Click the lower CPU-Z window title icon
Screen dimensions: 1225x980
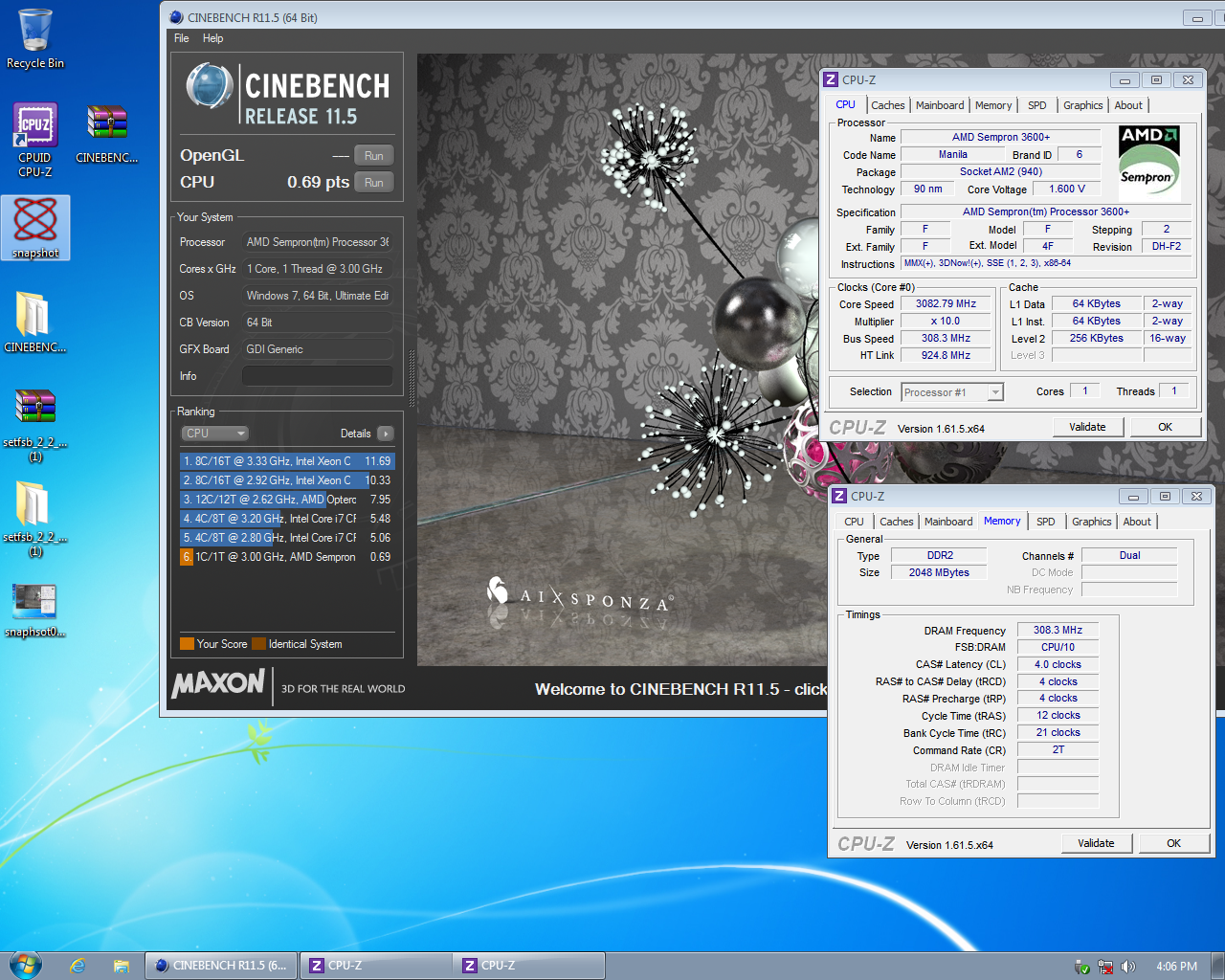coord(839,496)
